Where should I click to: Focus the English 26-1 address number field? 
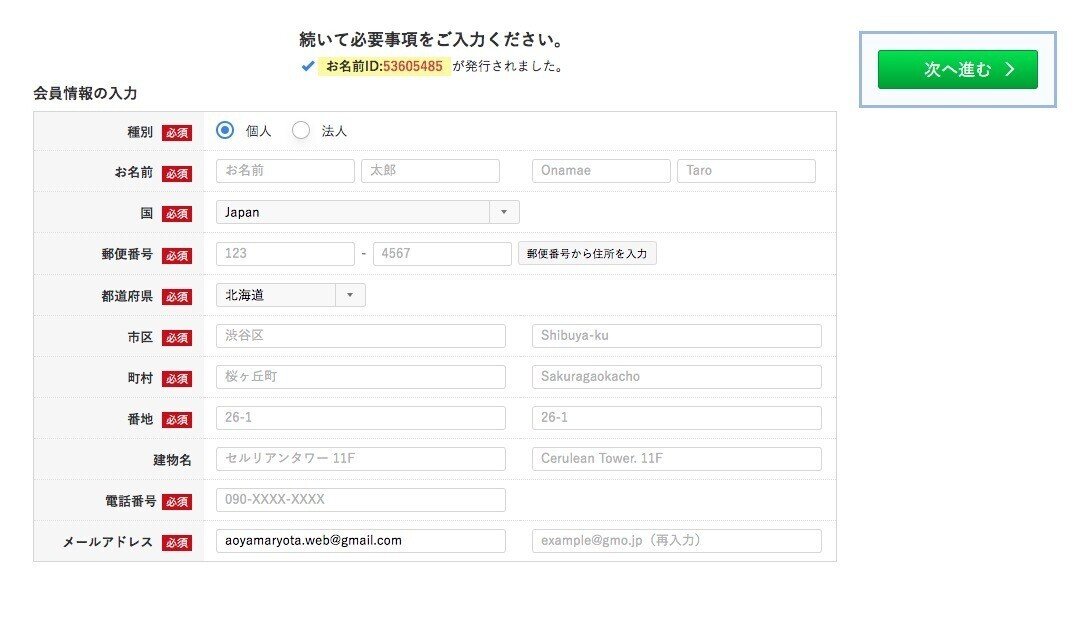tap(677, 417)
